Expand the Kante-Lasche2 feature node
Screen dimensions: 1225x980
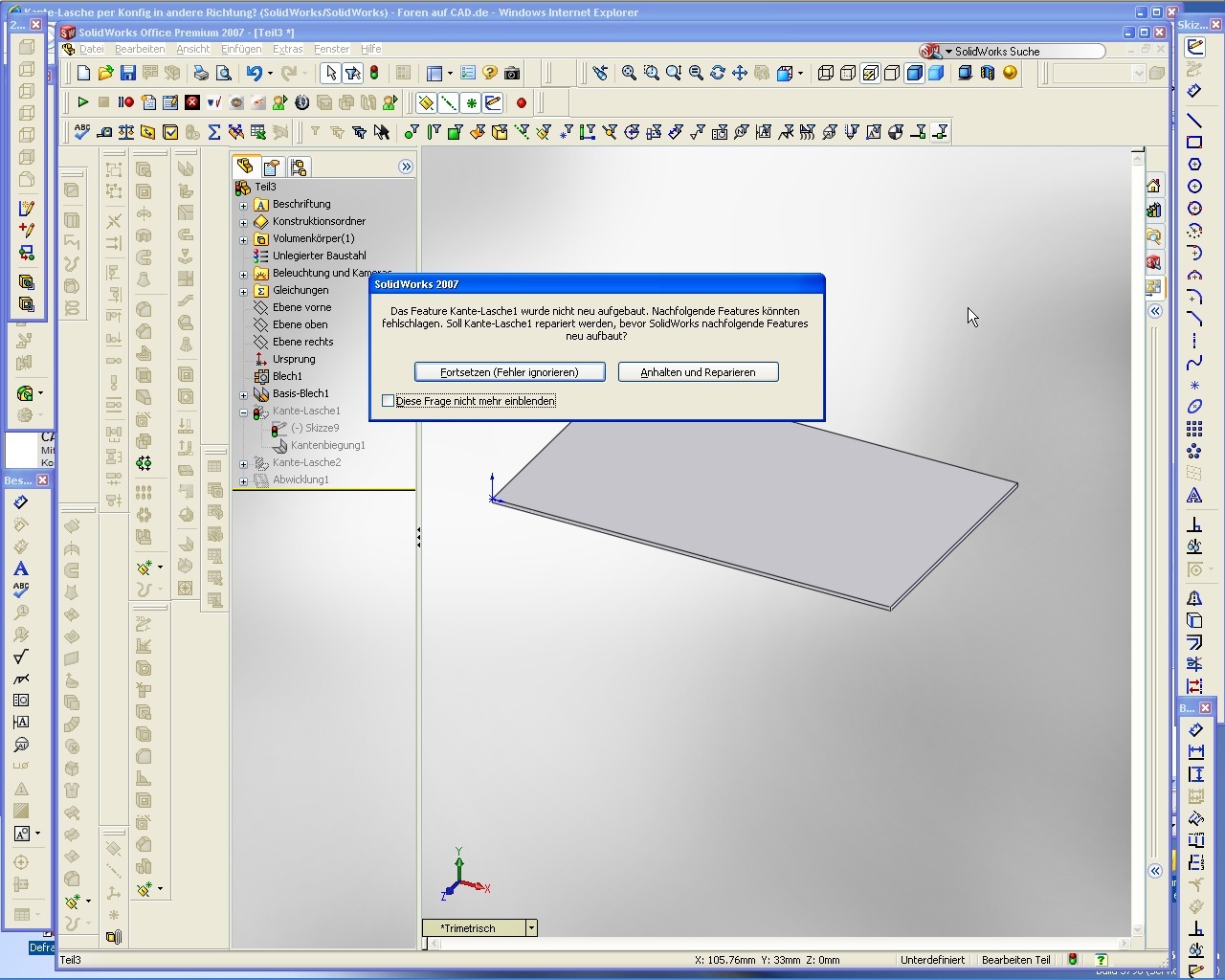click(x=243, y=463)
